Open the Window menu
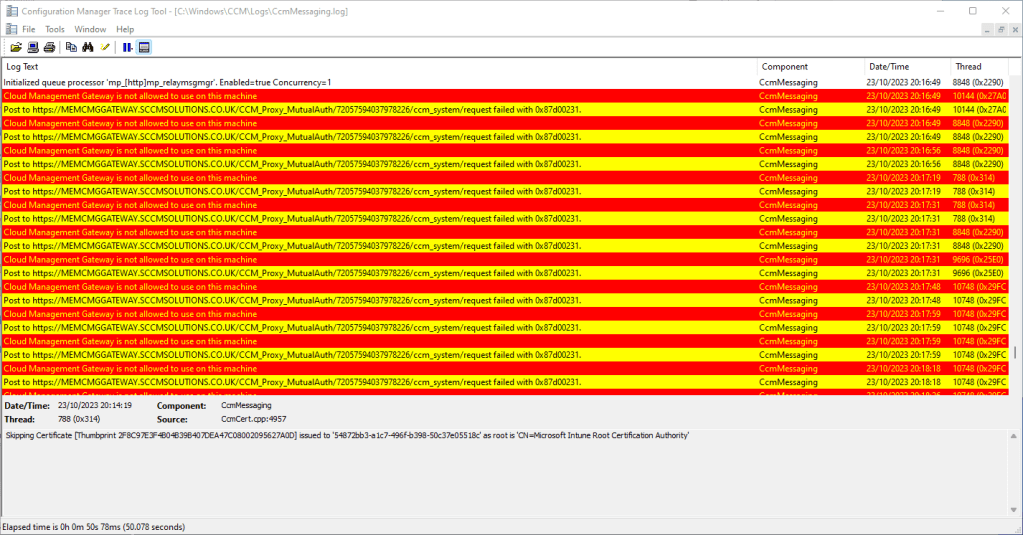 (x=90, y=29)
